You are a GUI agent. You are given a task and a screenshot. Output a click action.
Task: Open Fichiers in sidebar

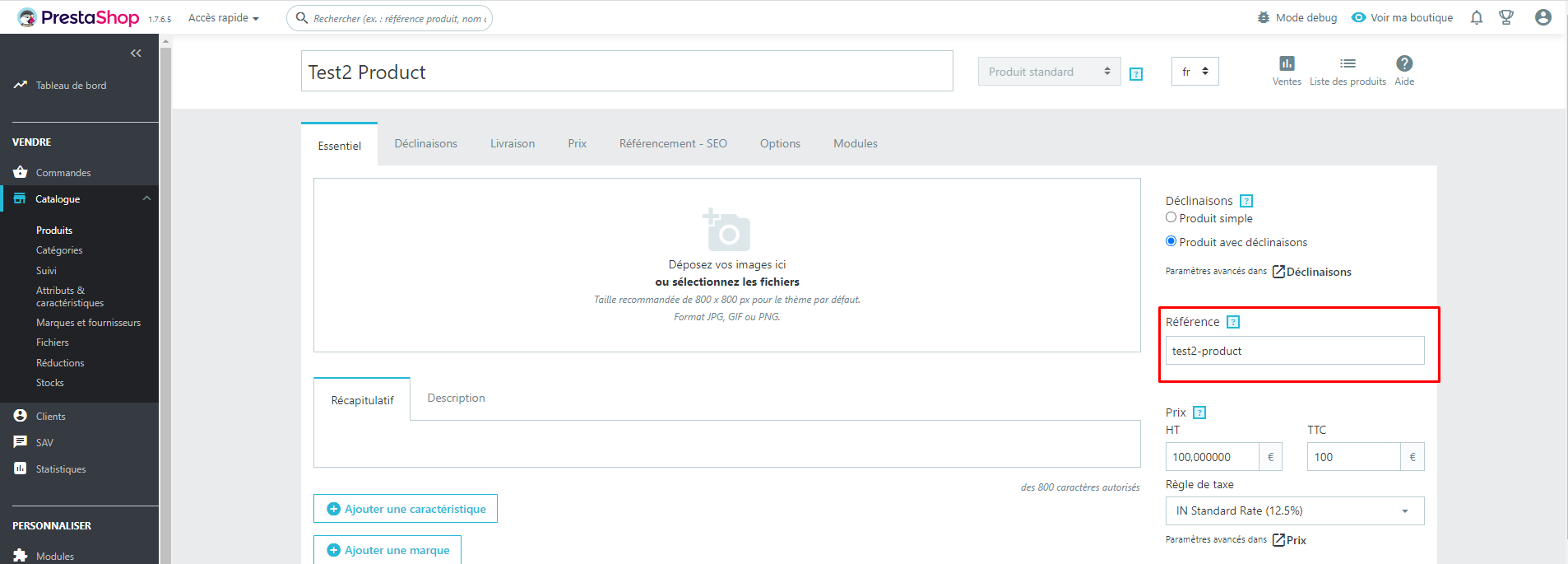[x=53, y=343]
